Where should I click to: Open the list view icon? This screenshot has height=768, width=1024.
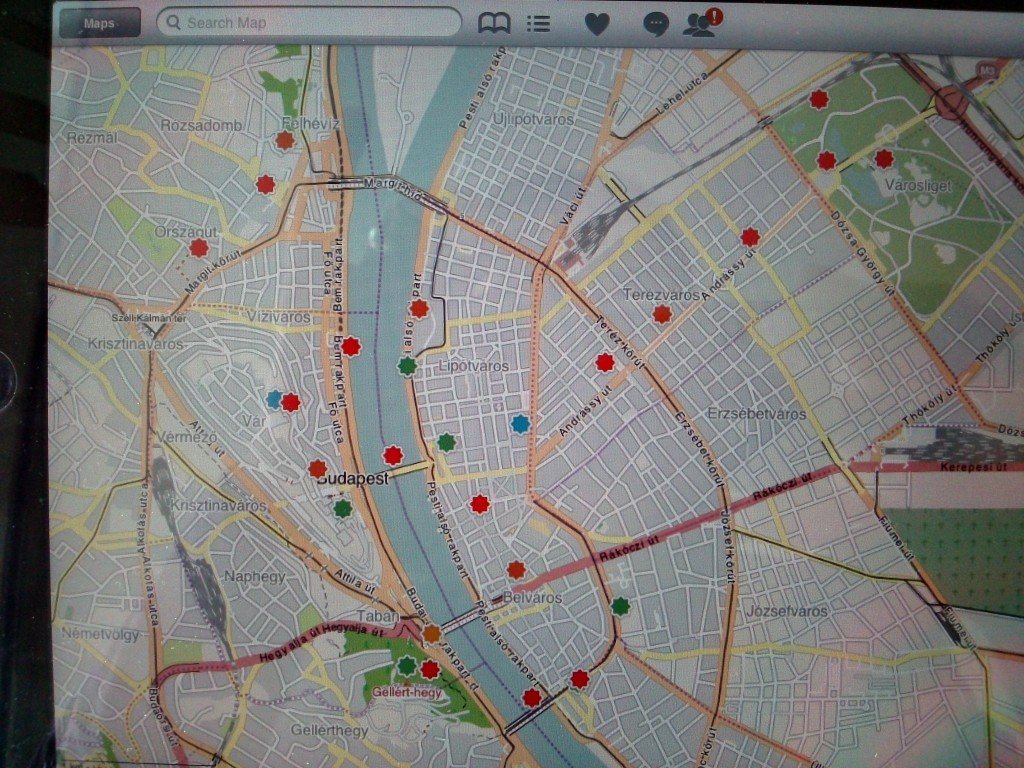coord(539,23)
